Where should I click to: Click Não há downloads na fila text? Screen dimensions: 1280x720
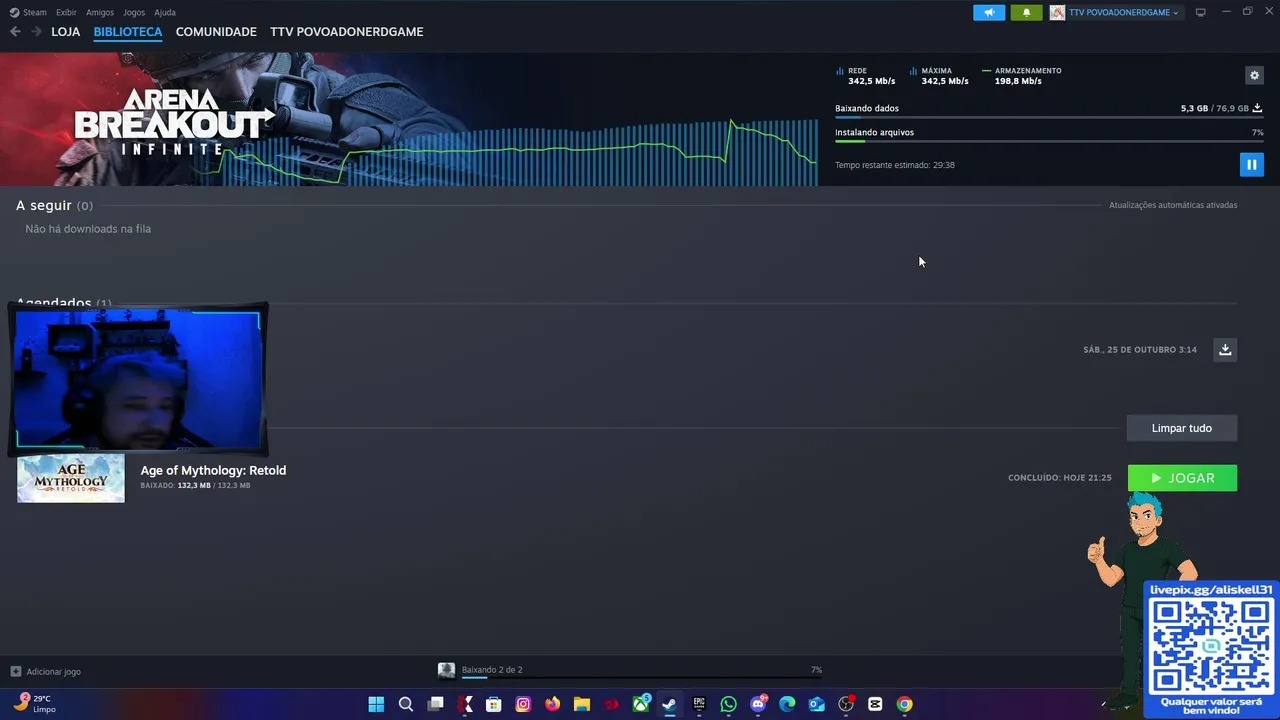pos(88,229)
